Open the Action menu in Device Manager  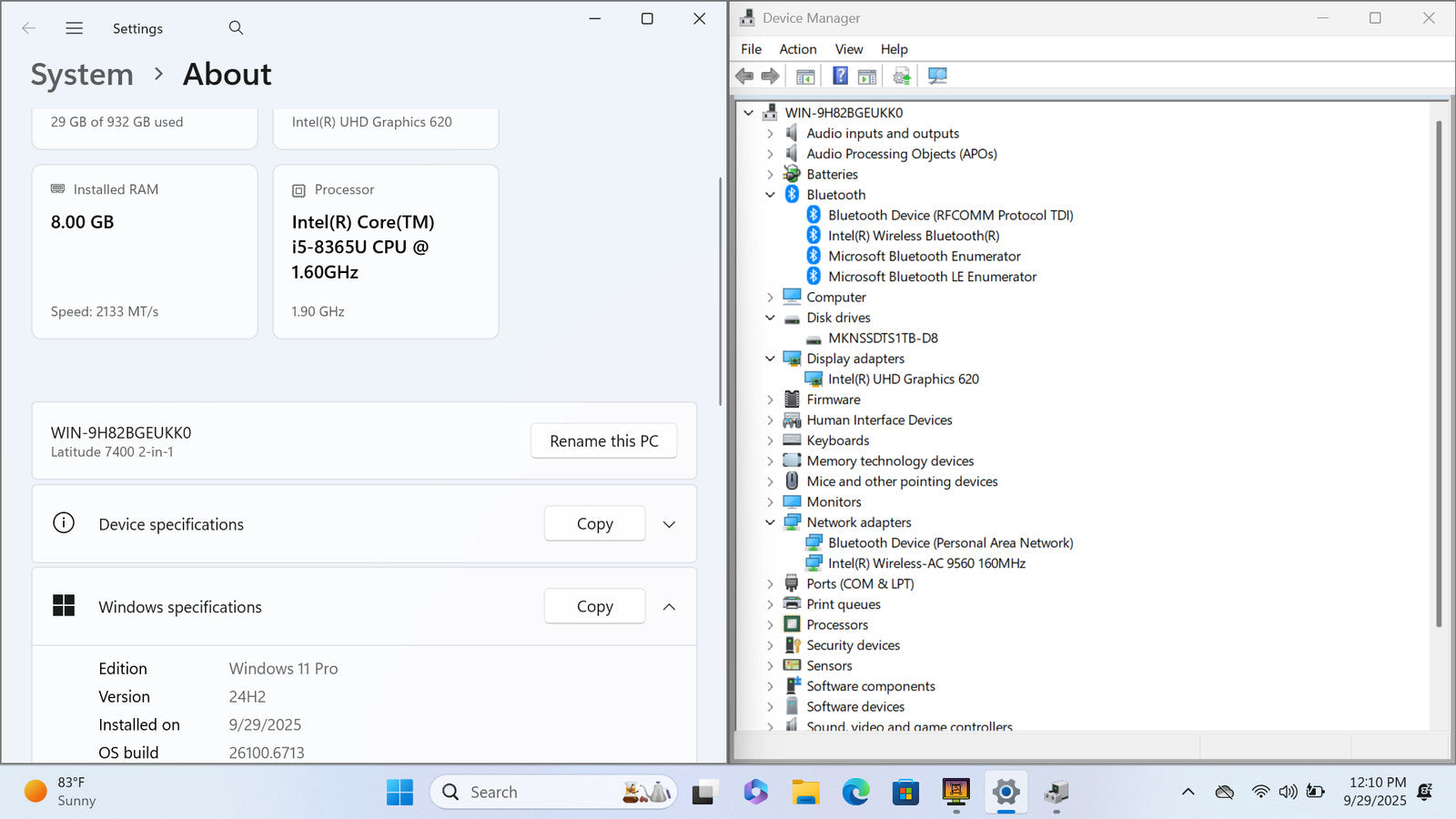pyautogui.click(x=797, y=49)
